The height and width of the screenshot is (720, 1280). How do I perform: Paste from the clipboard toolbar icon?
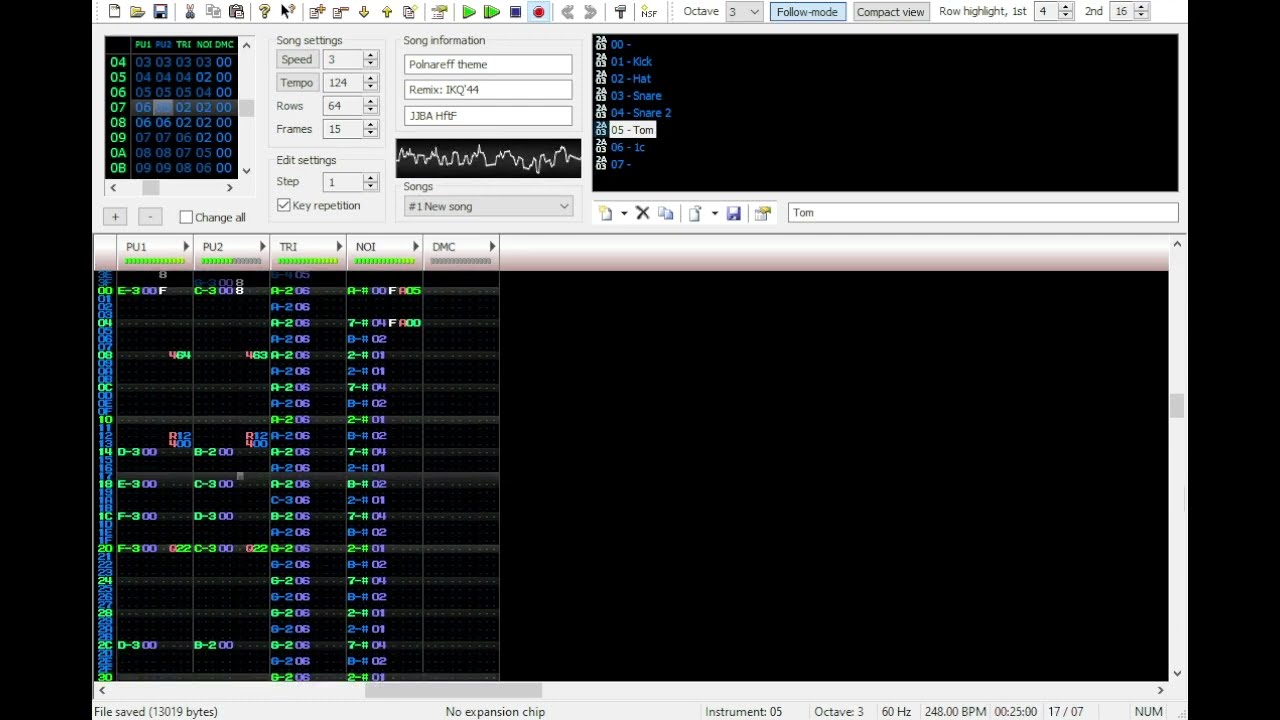pos(236,12)
